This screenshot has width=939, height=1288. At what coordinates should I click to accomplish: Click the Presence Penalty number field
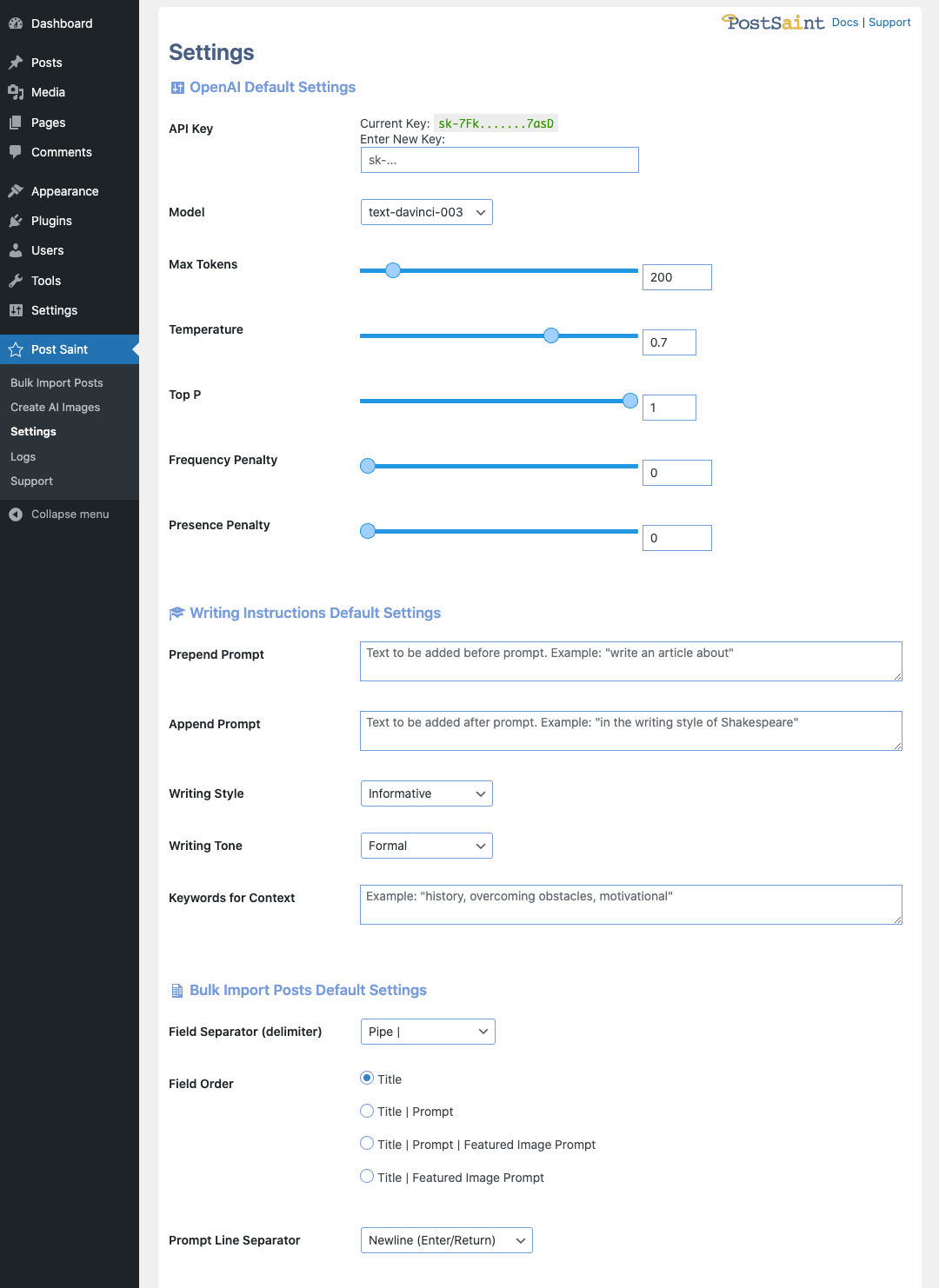pos(677,538)
